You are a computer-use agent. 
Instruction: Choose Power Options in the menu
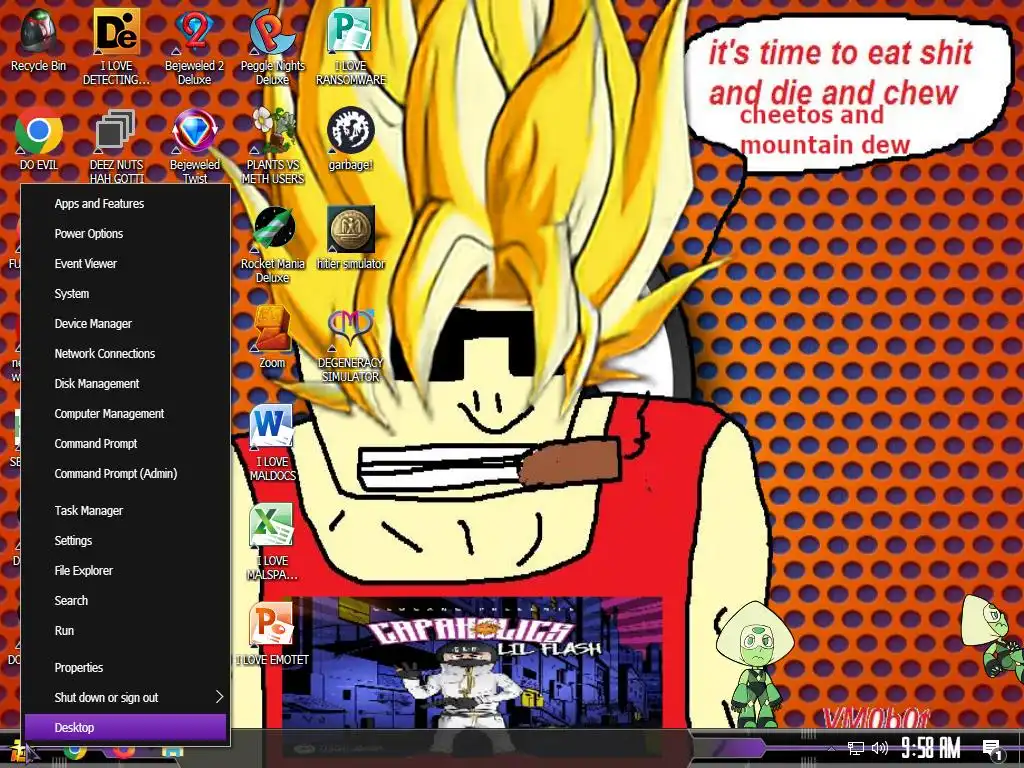125,234
